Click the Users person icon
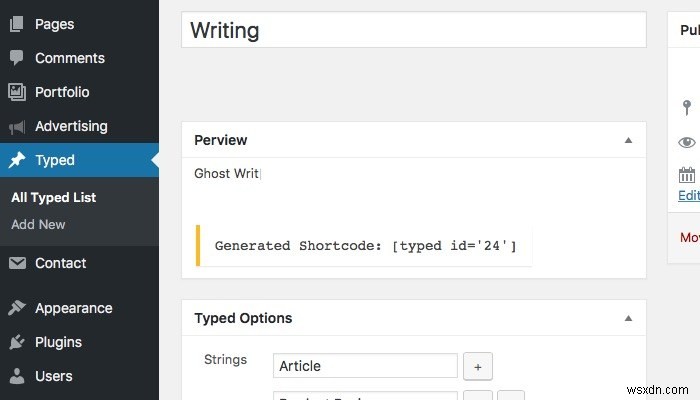This screenshot has height=400, width=700. pos(17,376)
